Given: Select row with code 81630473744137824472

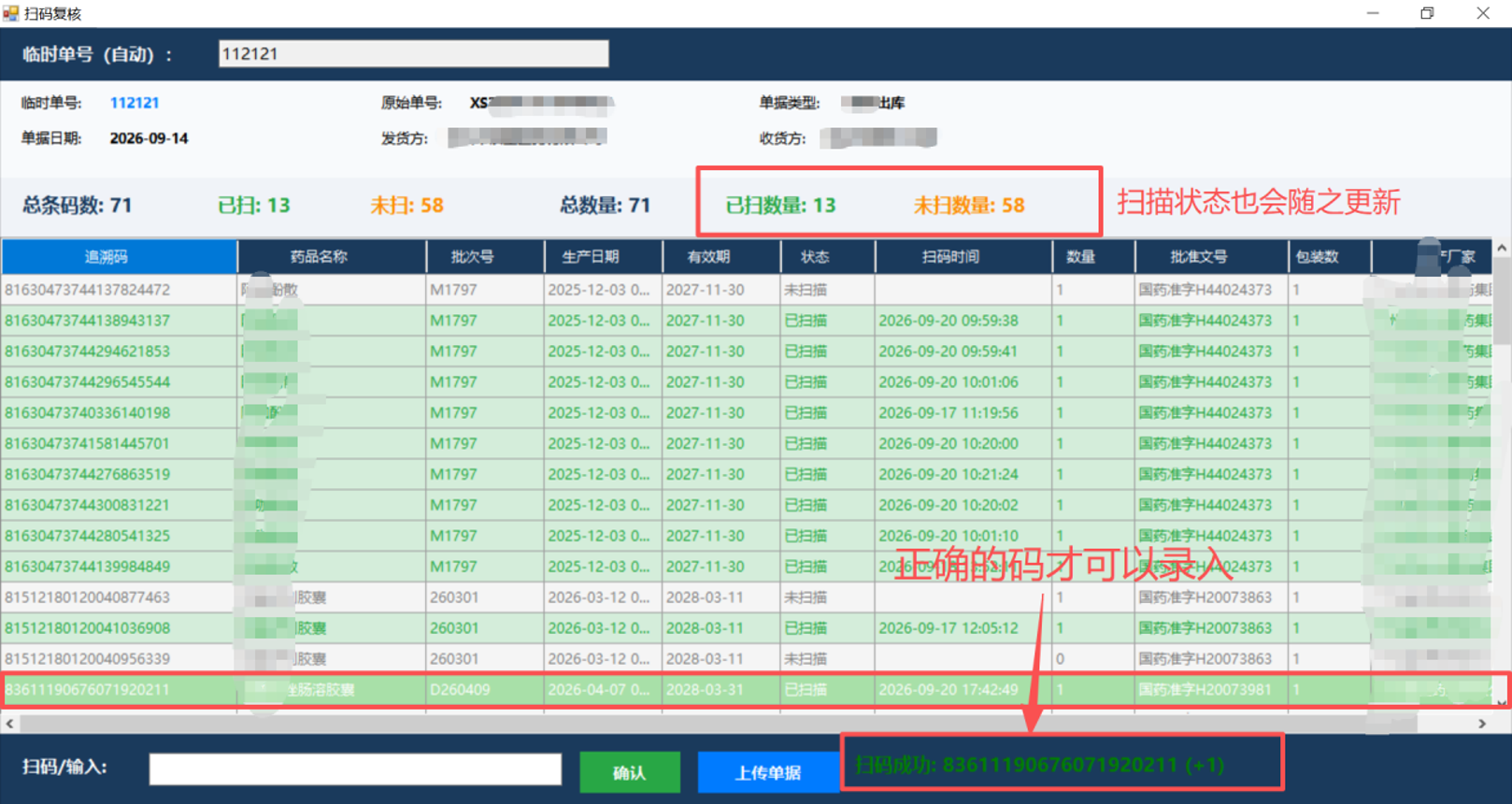Looking at the screenshot, I should point(748,290).
